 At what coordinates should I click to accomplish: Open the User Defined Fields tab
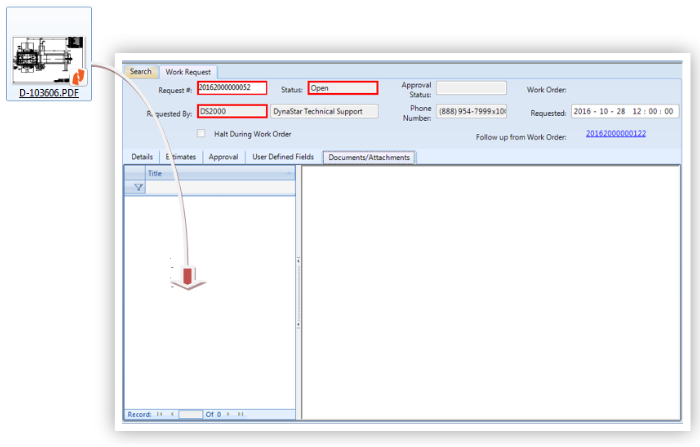point(283,157)
